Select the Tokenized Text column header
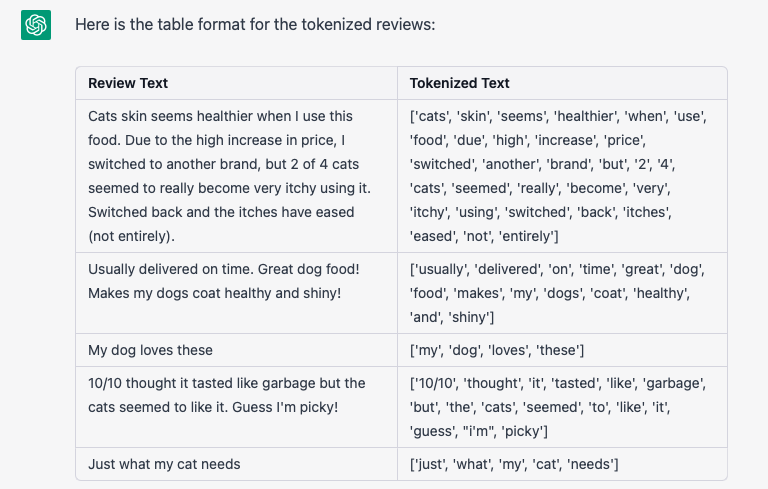Screen dimensions: 768x489 pyautogui.click(x=562, y=83)
